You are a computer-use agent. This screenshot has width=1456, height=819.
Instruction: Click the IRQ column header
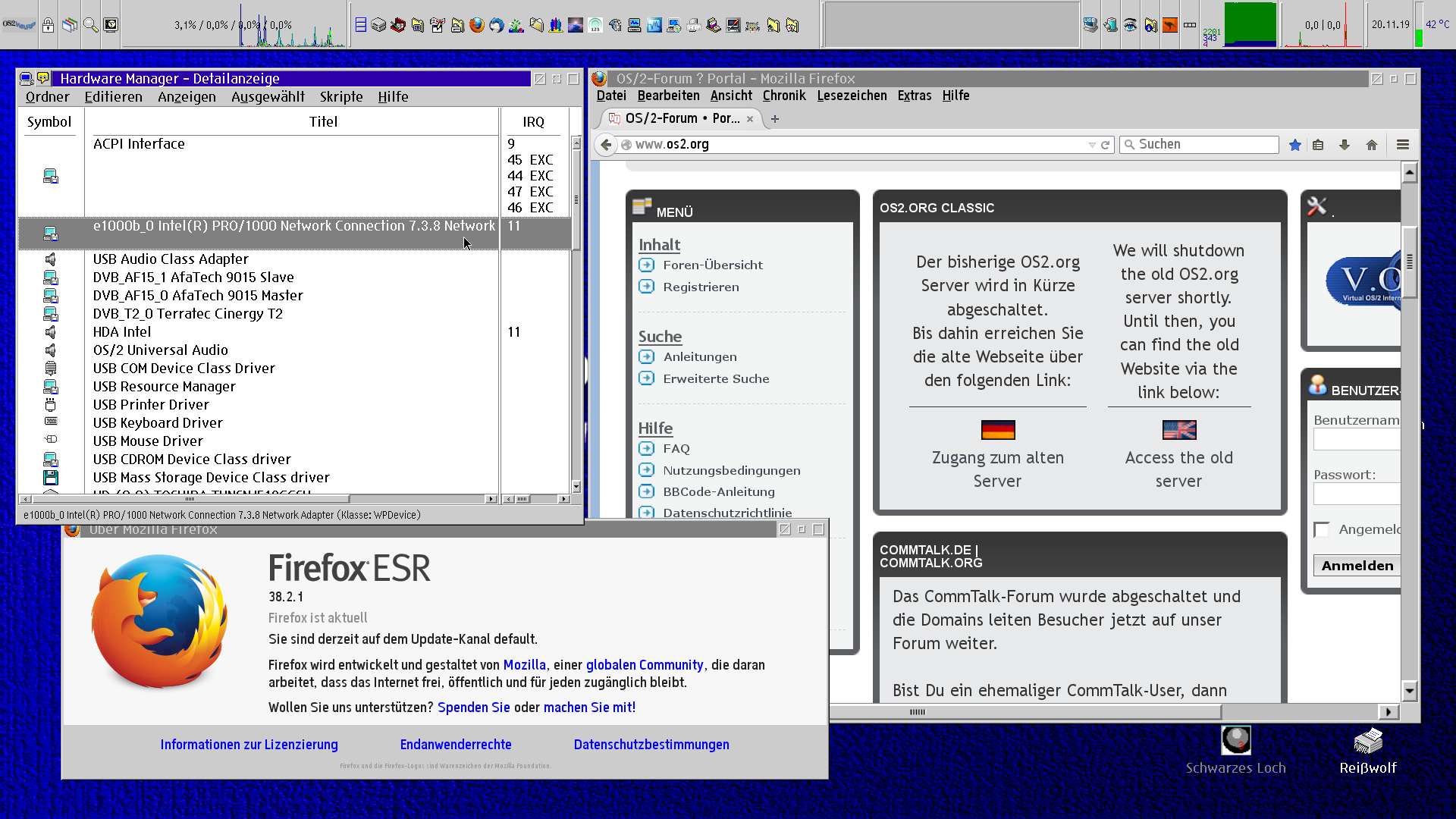tap(533, 121)
